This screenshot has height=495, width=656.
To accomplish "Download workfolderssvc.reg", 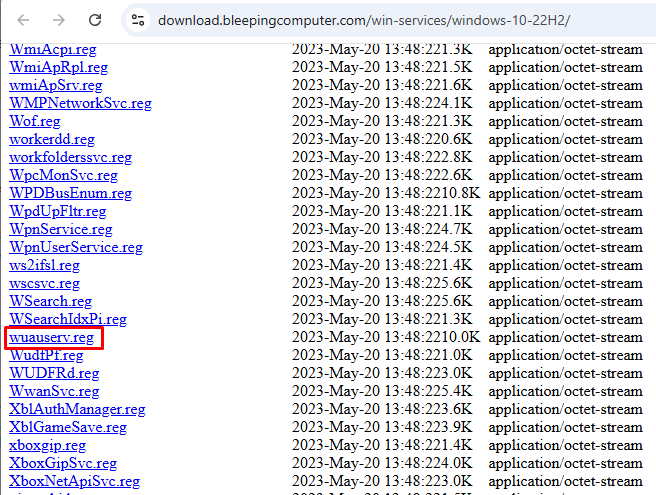I will click(70, 157).
